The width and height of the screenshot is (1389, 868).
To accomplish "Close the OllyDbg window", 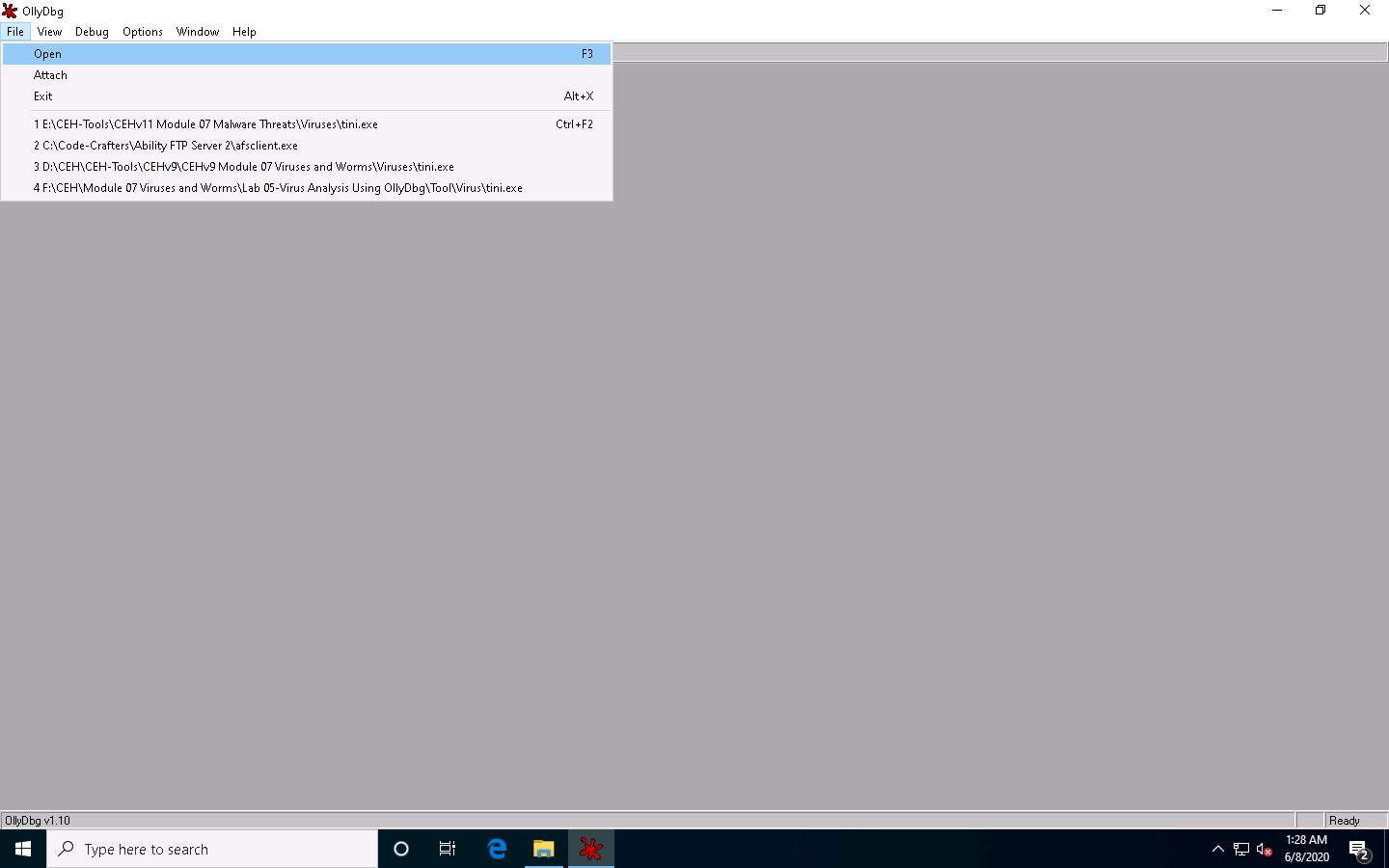I will (1365, 11).
